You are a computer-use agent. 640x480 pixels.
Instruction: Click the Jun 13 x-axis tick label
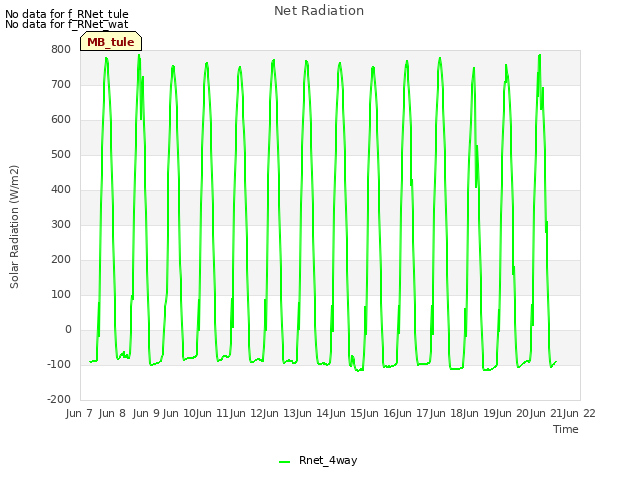279,413
